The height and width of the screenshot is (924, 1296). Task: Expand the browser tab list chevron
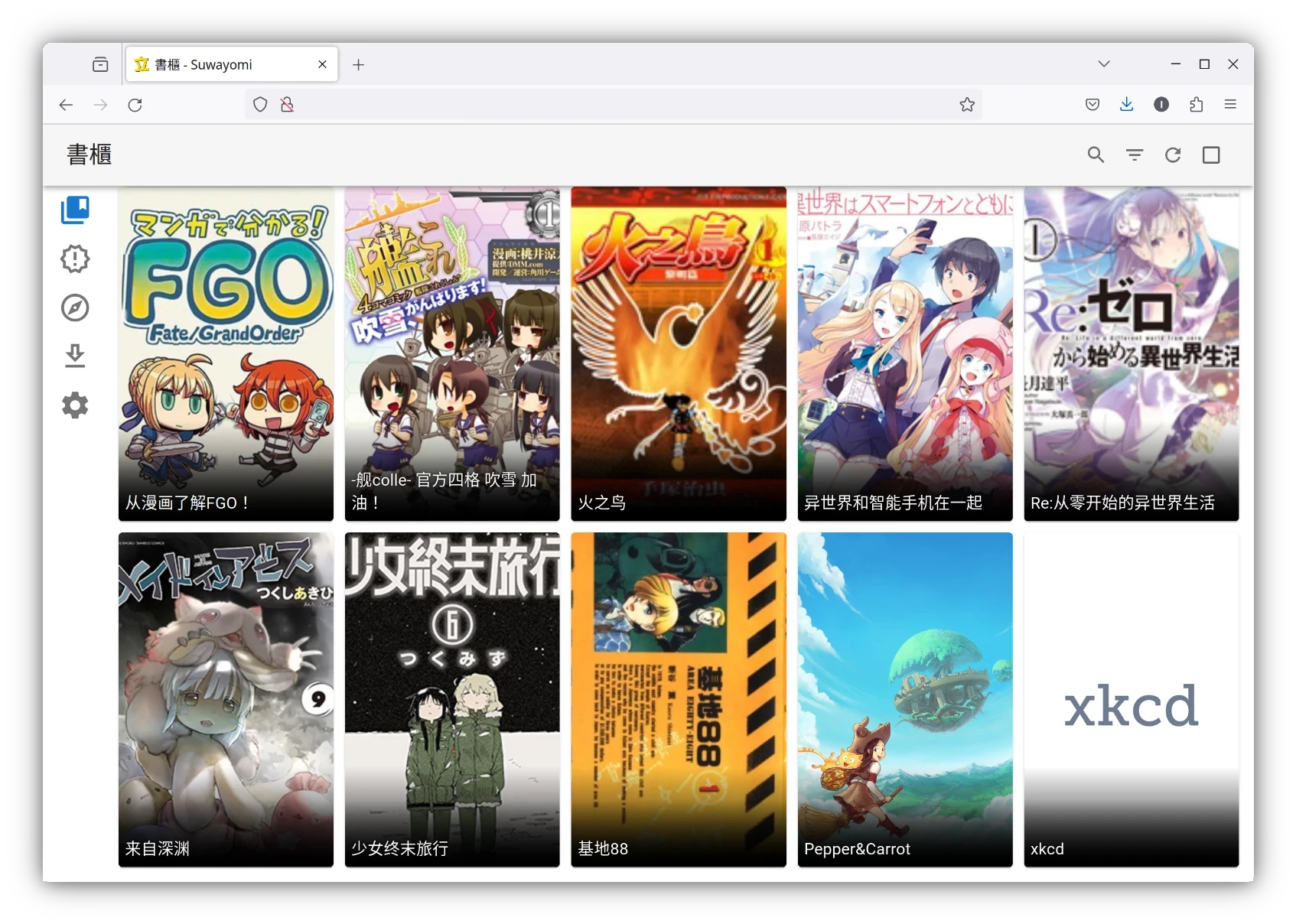click(x=1103, y=64)
